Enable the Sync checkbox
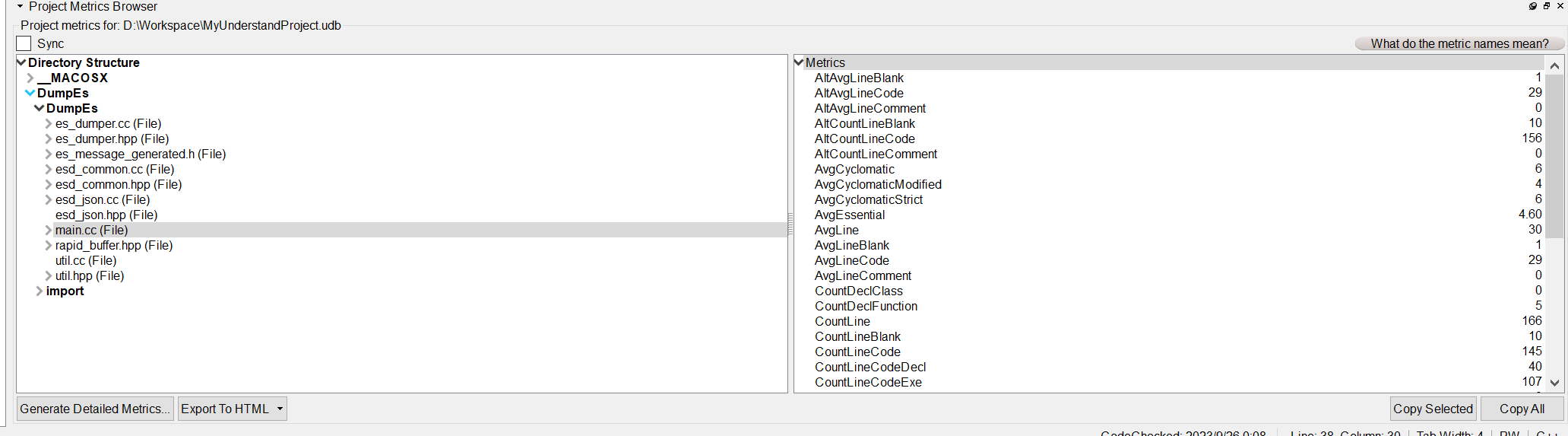 click(24, 43)
